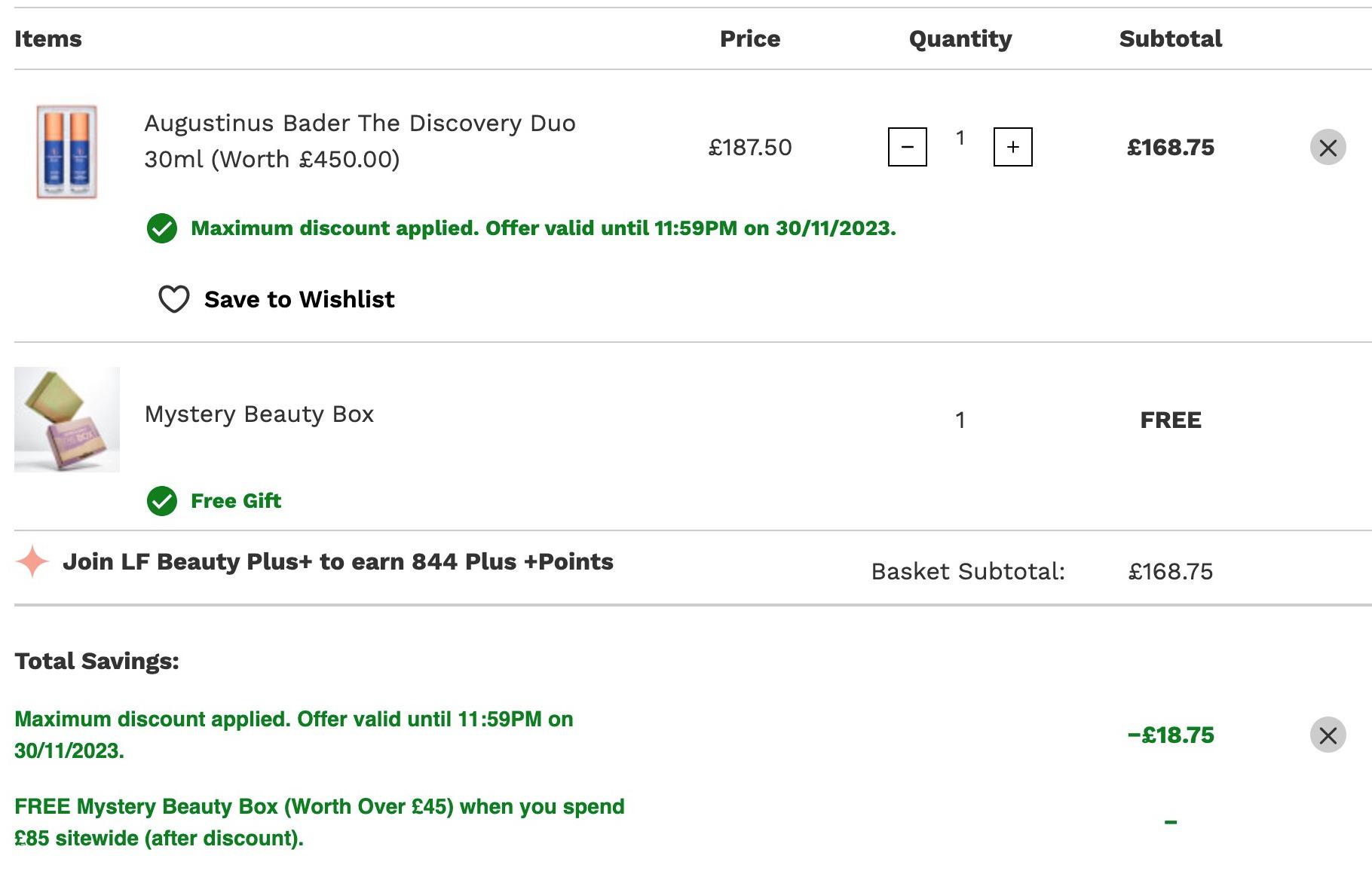Open the Augustinus Bader product thumbnail
Image resolution: width=1372 pixels, height=874 pixels.
(x=67, y=151)
